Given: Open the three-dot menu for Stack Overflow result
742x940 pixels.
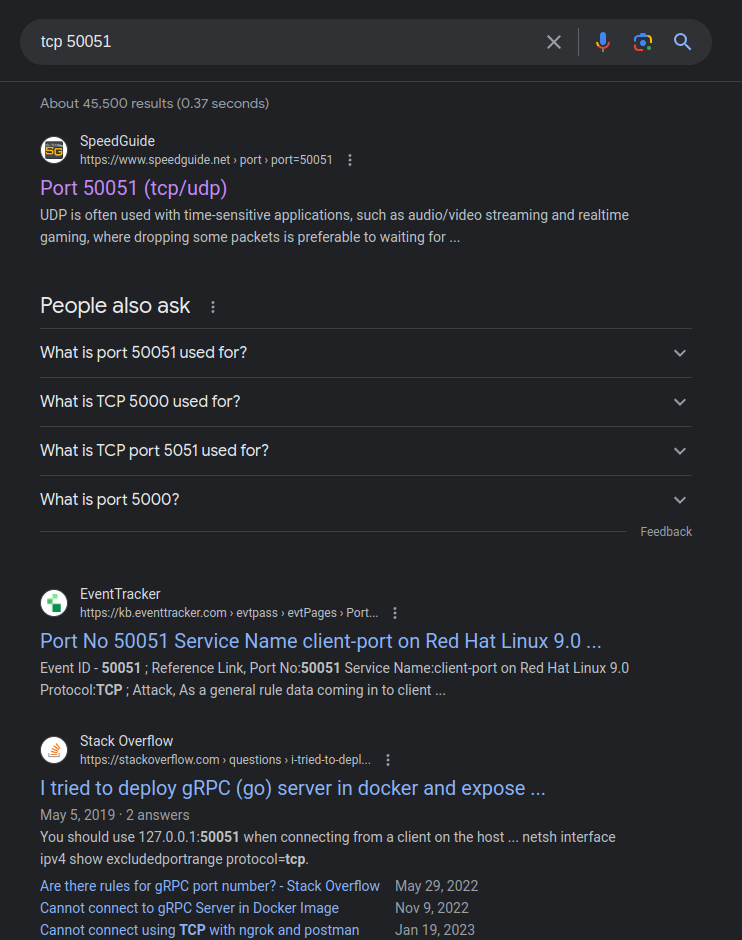Looking at the screenshot, I should 389,760.
